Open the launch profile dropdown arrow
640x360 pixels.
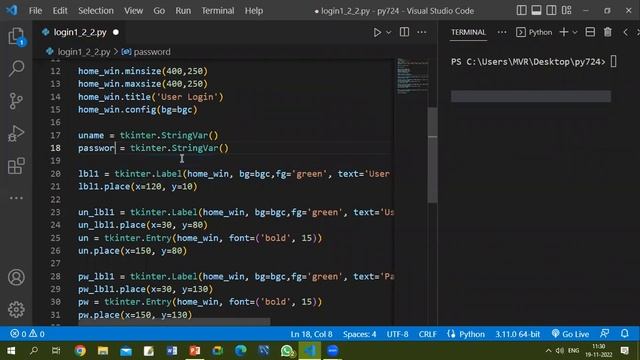[575, 32]
